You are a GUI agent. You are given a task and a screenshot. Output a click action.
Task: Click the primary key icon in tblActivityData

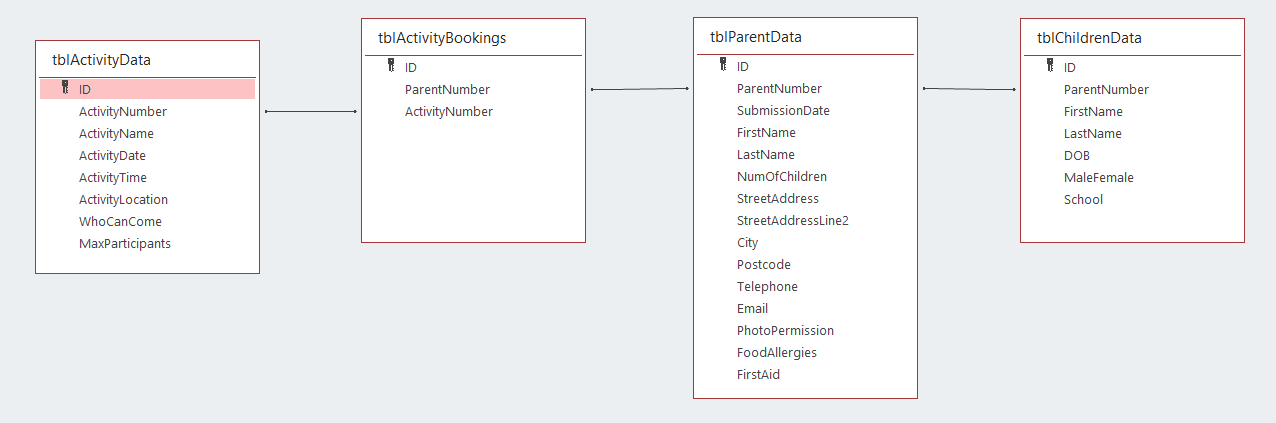(64, 88)
